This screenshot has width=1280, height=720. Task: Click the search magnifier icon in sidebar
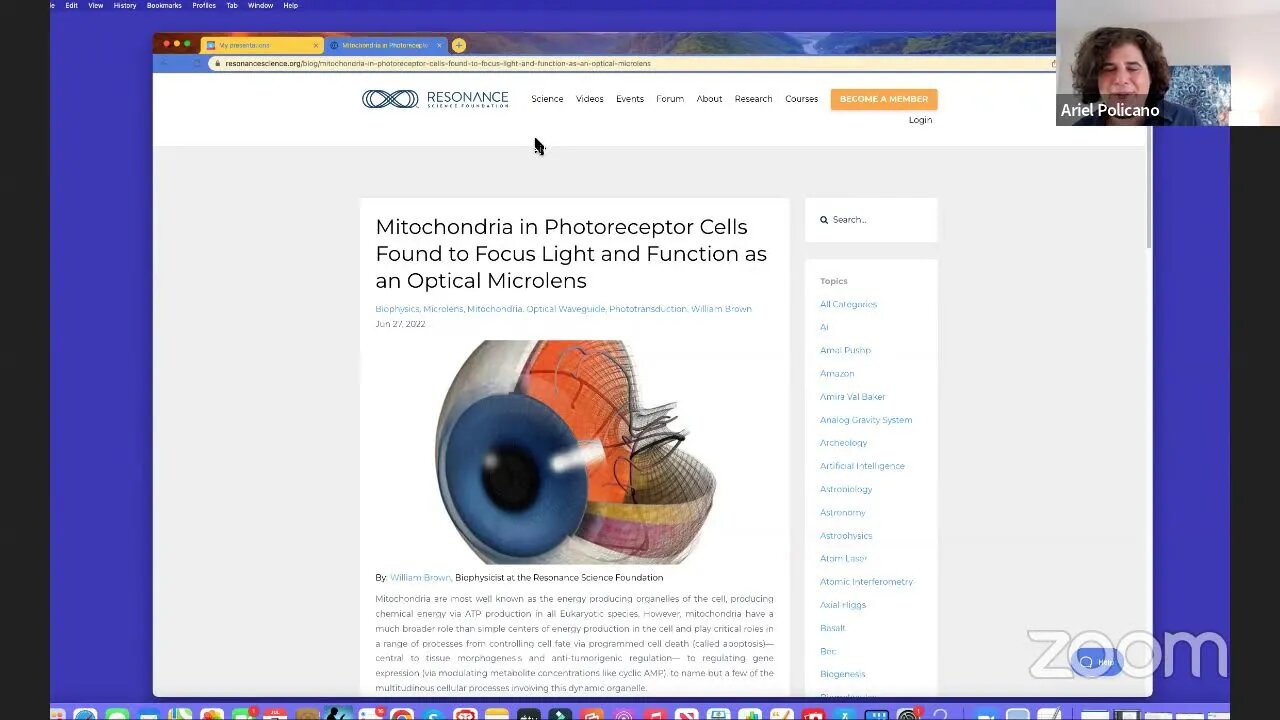(x=824, y=220)
